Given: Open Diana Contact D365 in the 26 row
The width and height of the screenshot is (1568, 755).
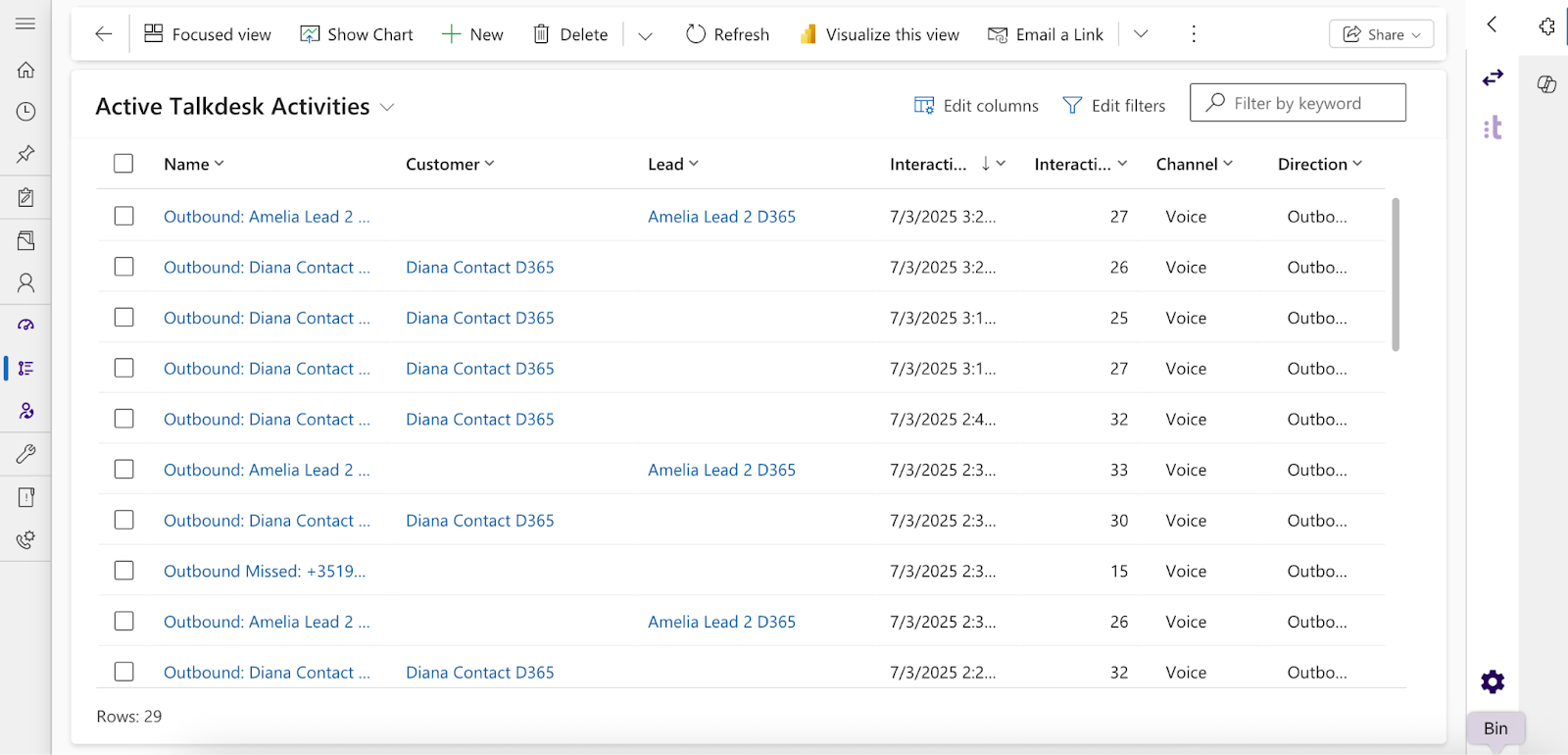Looking at the screenshot, I should coord(480,267).
